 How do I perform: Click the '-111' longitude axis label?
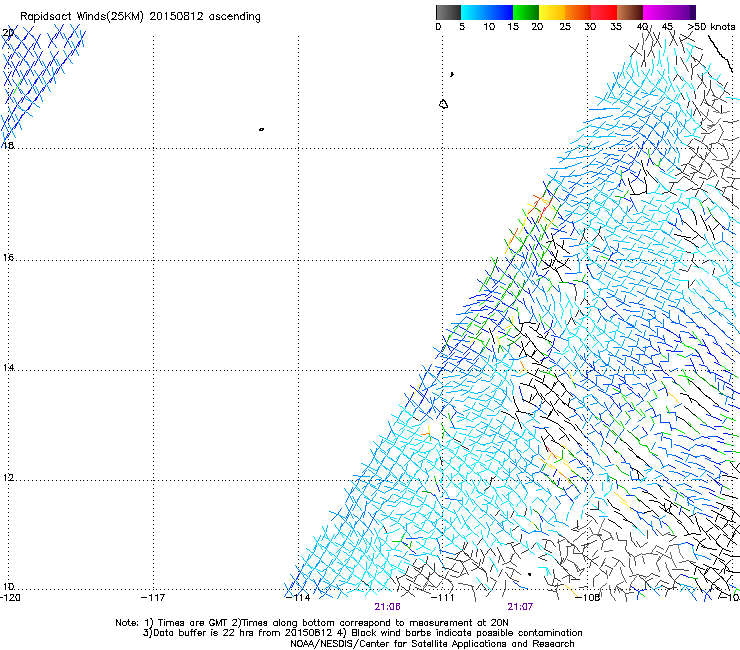pyautogui.click(x=443, y=597)
